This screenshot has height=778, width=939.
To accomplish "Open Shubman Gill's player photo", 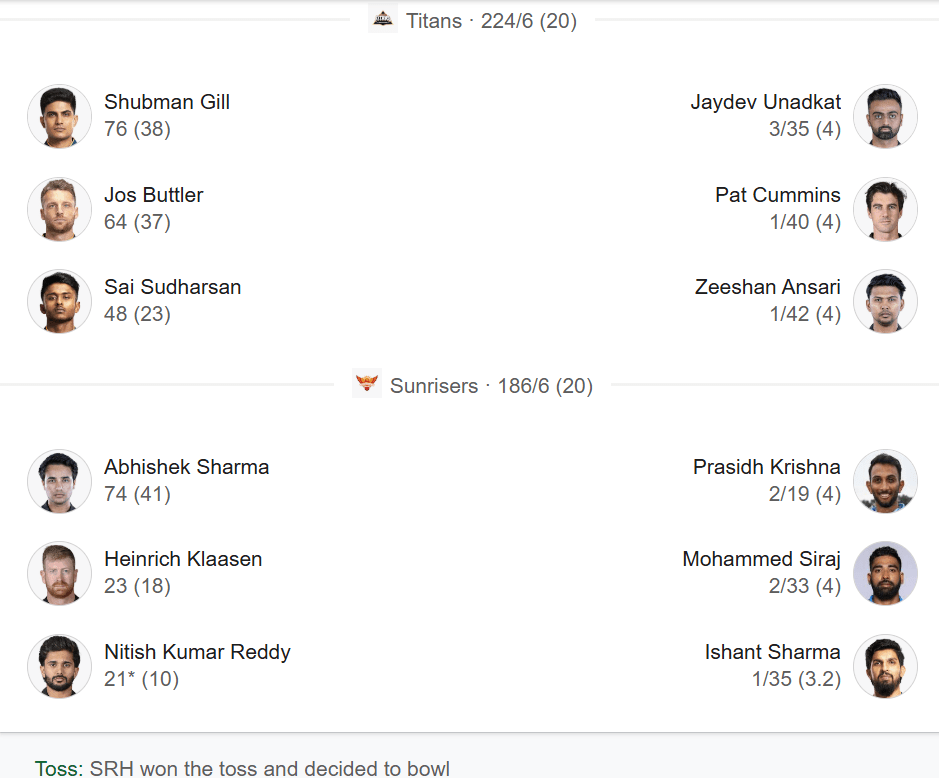I will coord(60,116).
